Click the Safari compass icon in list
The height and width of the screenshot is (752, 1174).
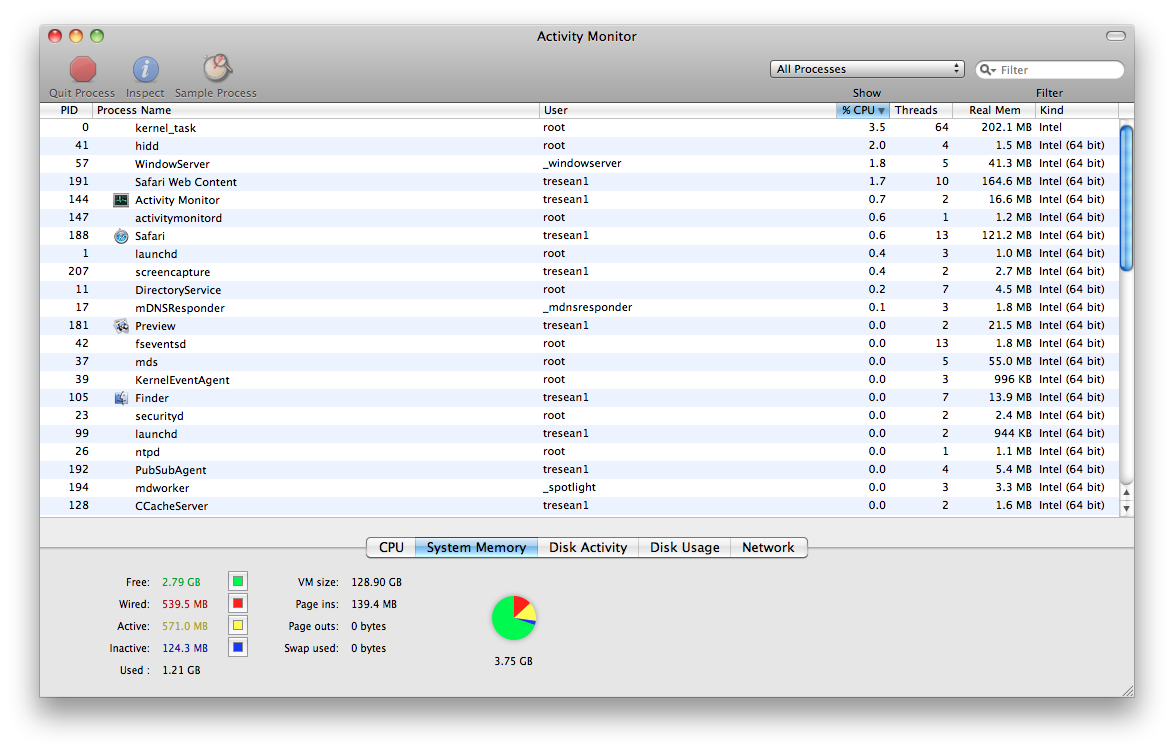pyautogui.click(x=121, y=236)
